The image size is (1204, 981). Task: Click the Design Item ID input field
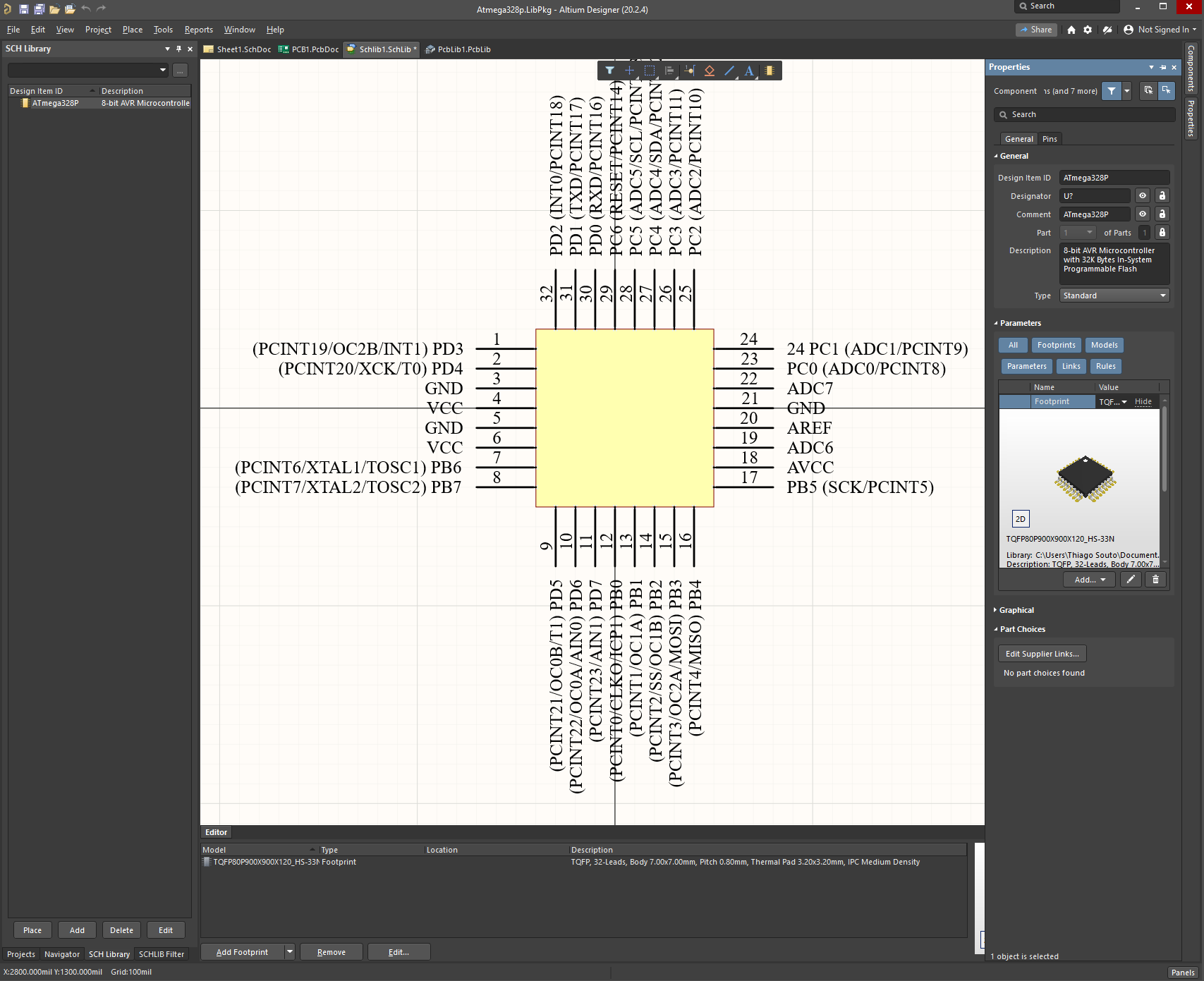tap(1114, 178)
